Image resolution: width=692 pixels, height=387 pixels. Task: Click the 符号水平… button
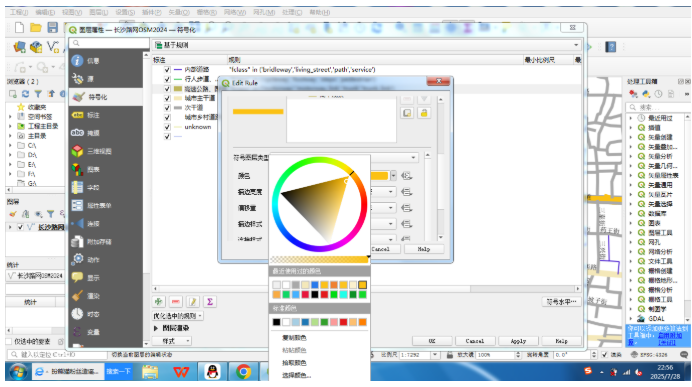click(x=561, y=302)
